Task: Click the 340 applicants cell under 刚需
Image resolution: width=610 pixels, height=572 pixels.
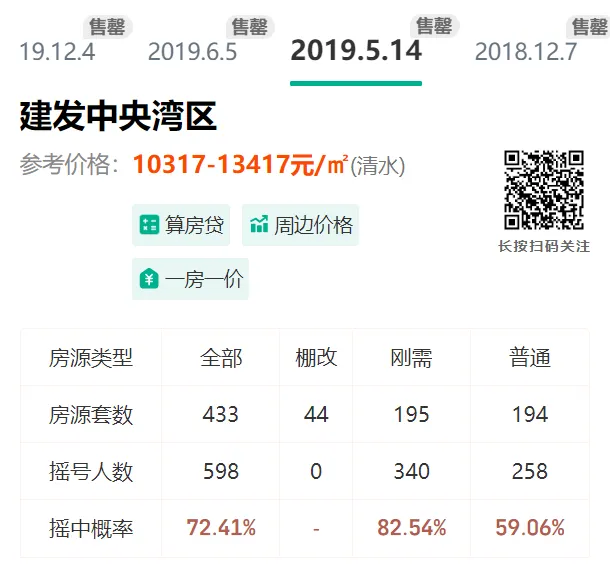Action: [411, 471]
